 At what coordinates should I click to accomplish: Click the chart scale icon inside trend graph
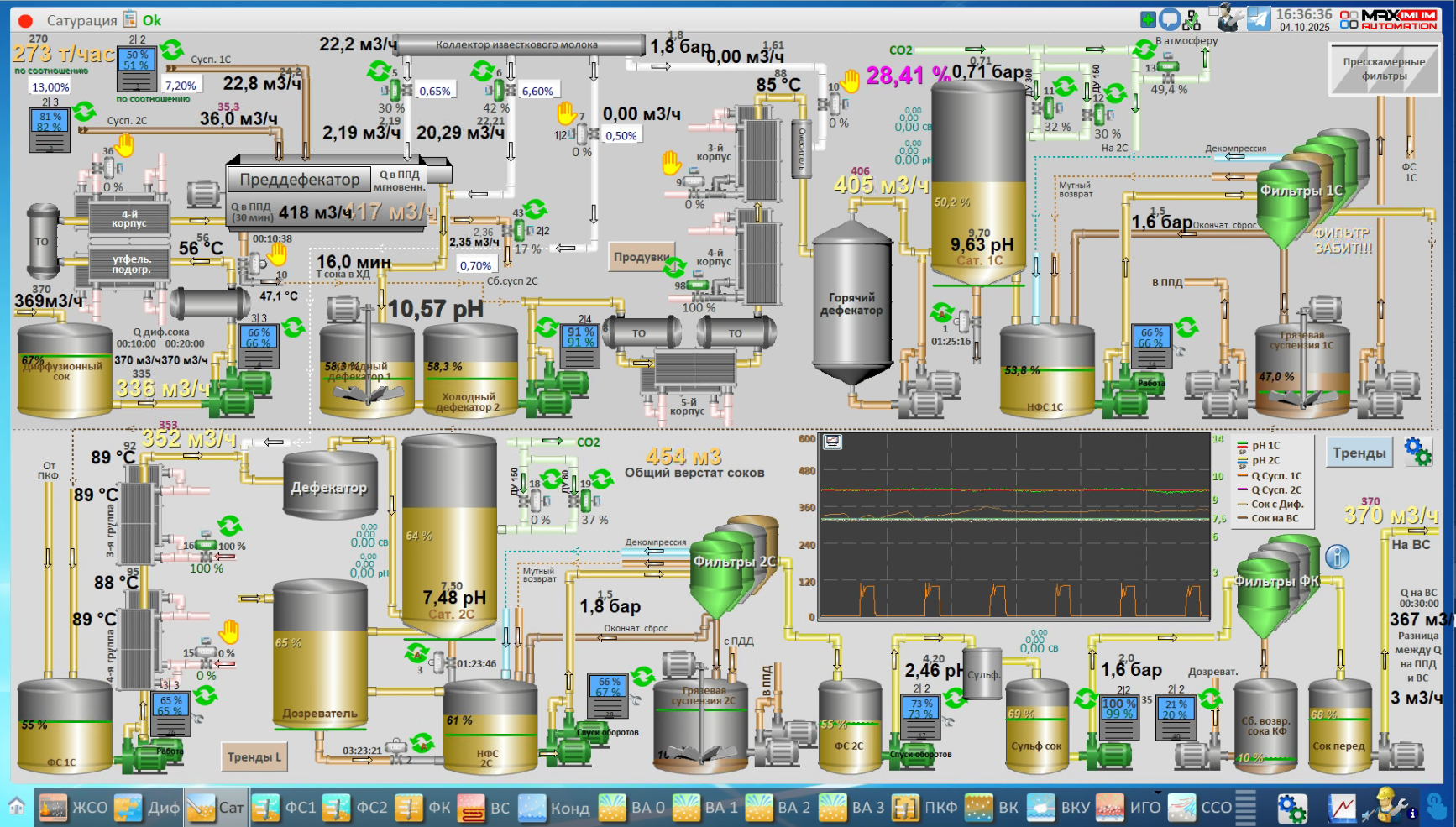(x=832, y=442)
